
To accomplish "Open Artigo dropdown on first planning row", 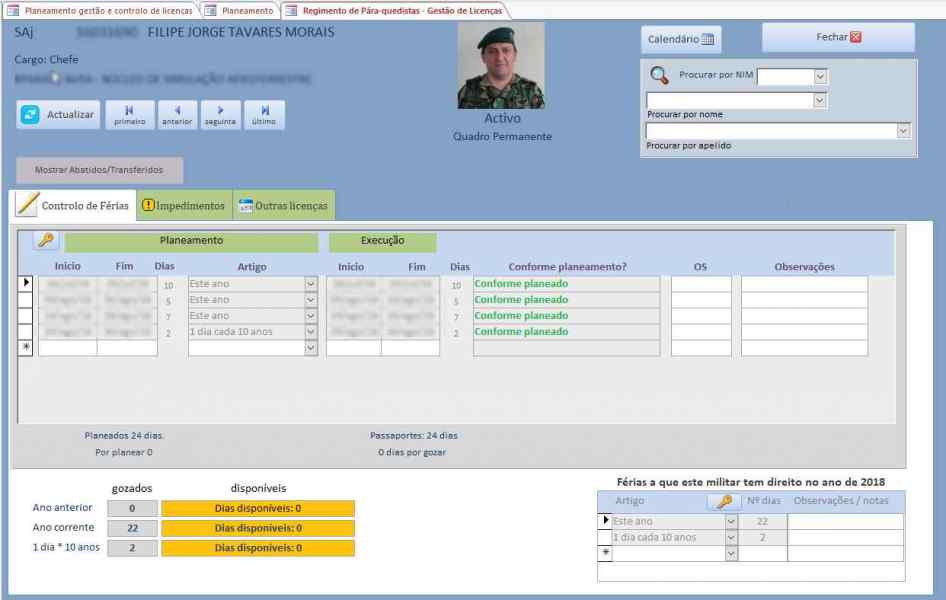I will 310,284.
